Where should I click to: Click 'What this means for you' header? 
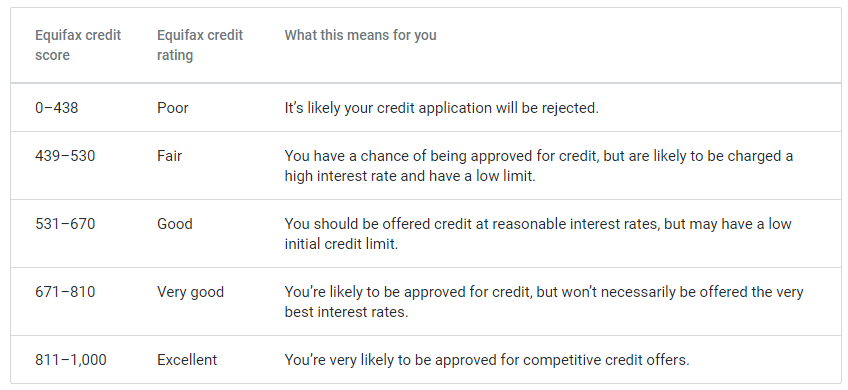coord(360,35)
